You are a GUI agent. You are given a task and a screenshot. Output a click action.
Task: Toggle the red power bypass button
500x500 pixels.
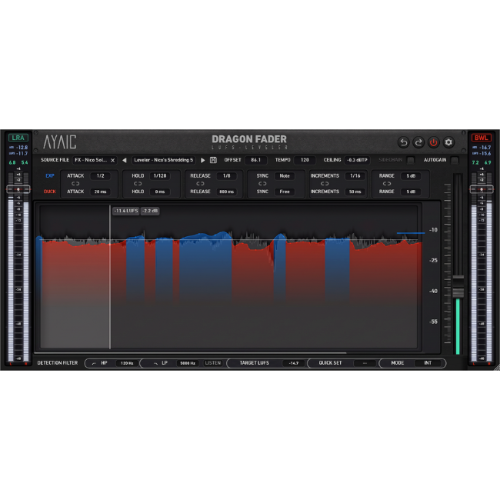(433, 142)
